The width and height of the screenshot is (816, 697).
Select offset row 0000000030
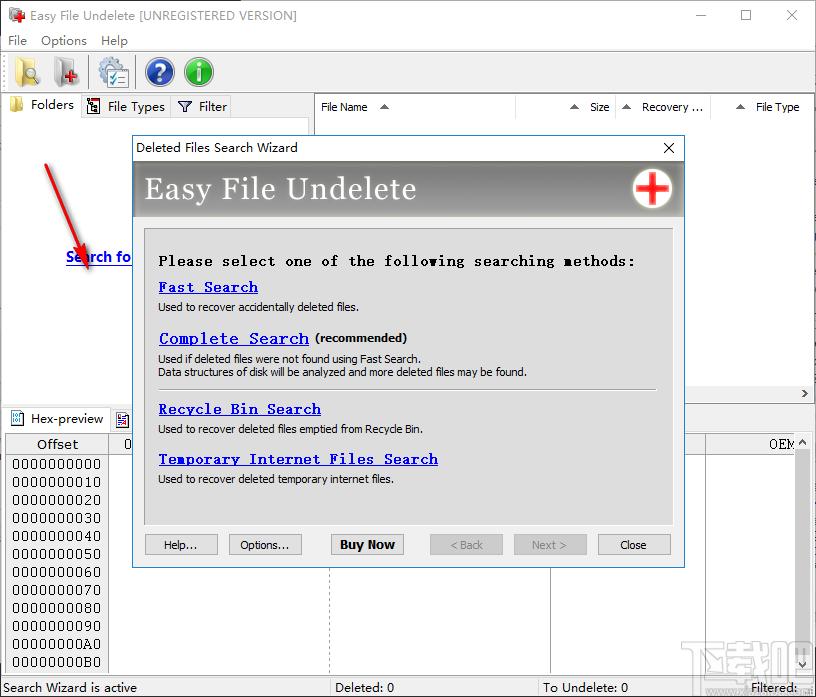click(57, 518)
